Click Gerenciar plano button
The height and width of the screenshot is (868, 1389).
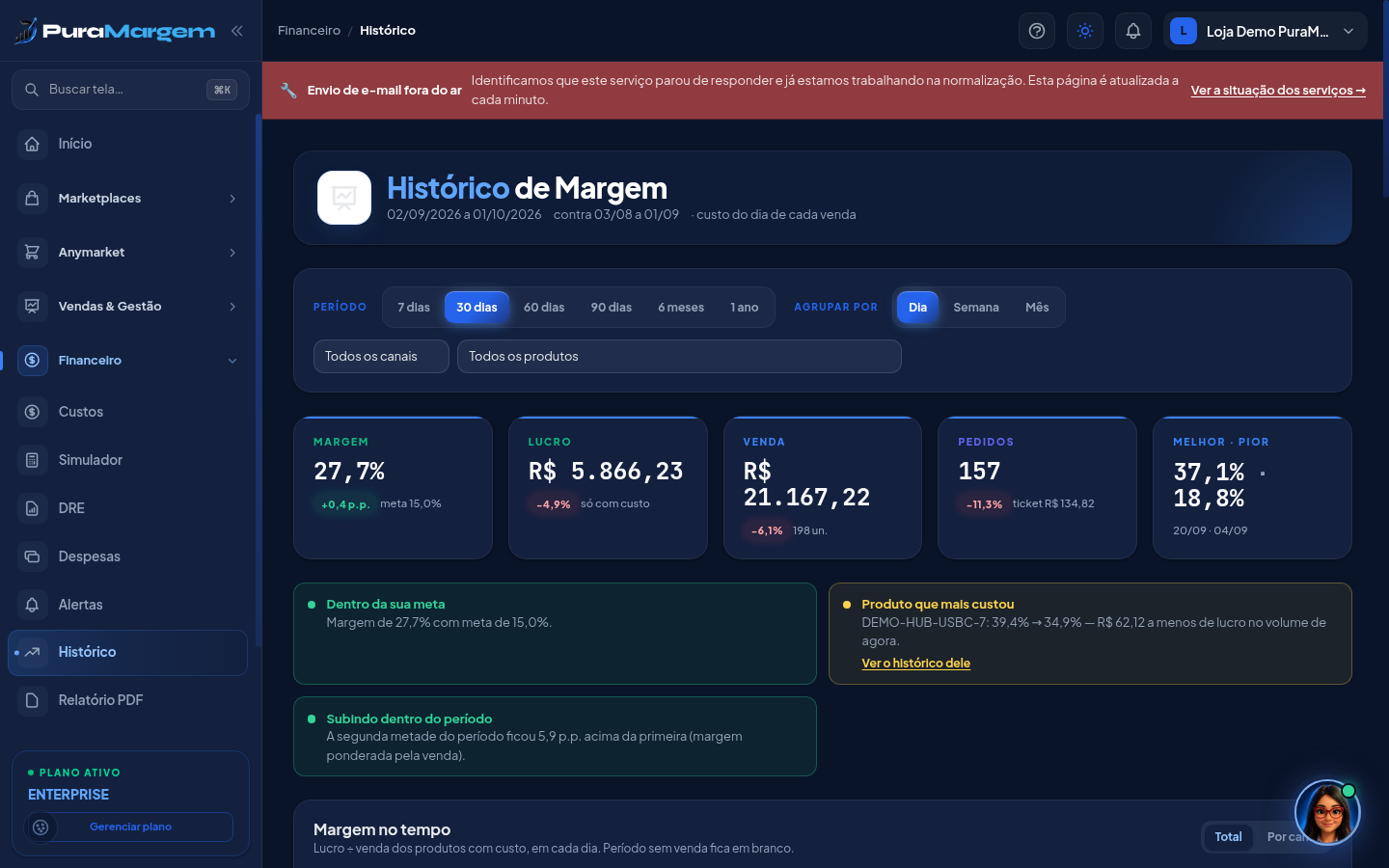(130, 827)
